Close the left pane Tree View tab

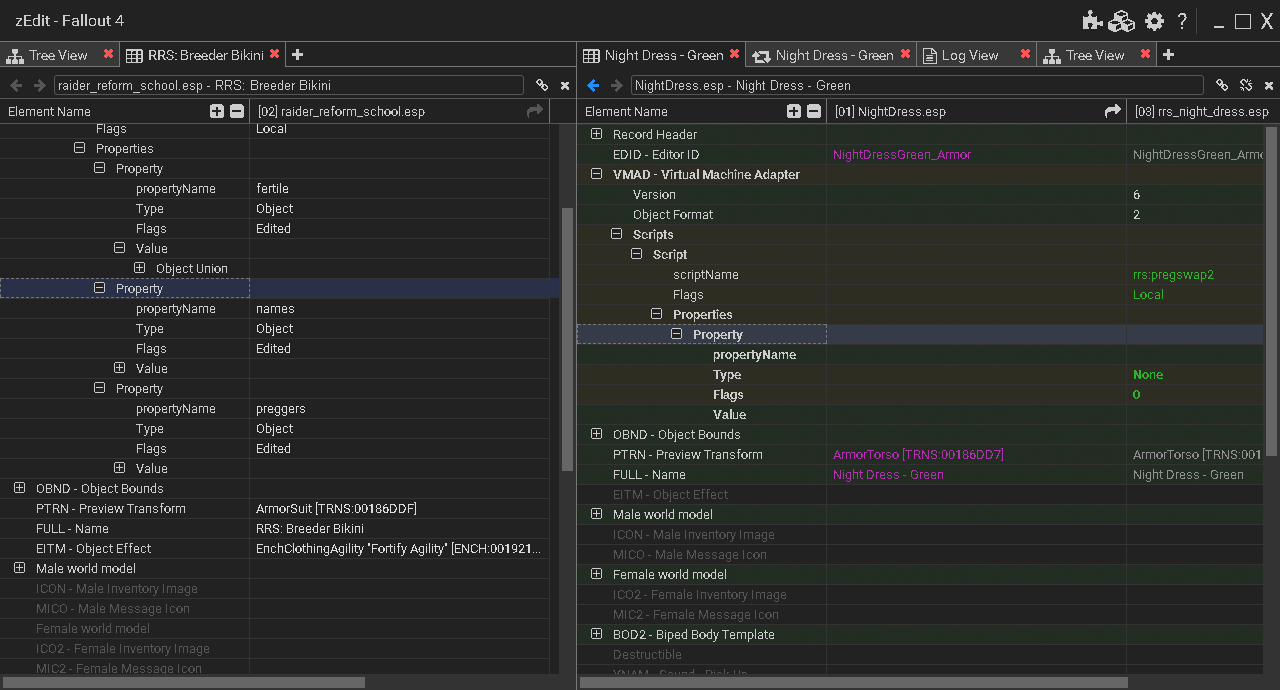[x=108, y=54]
